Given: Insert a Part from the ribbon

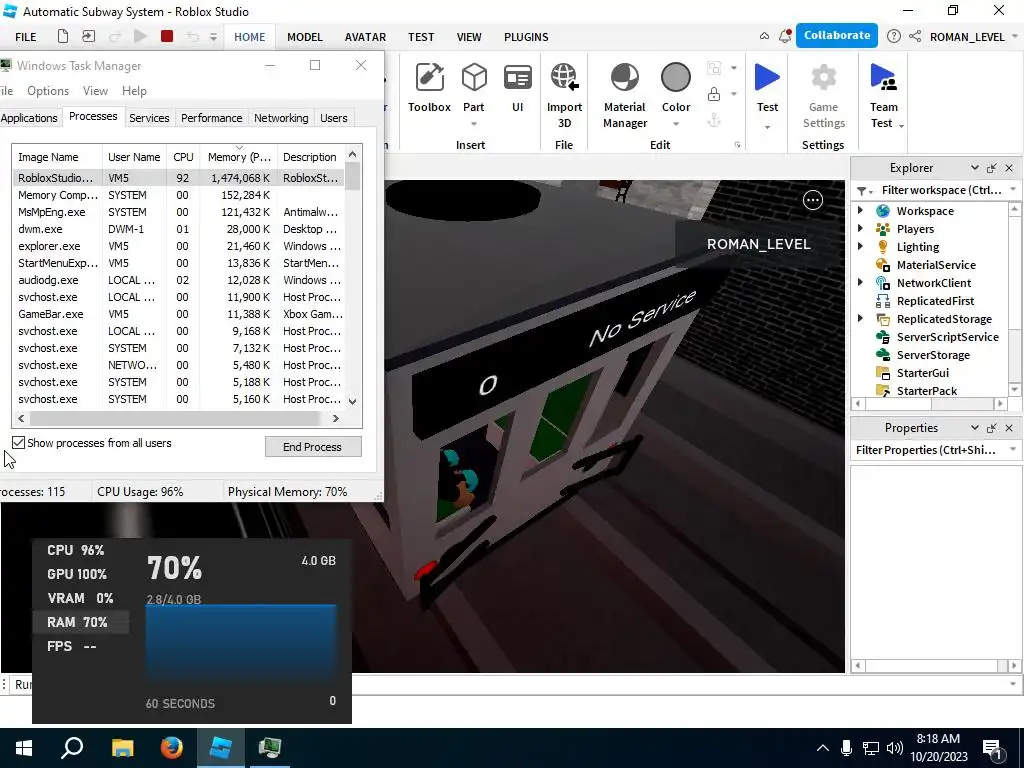Looking at the screenshot, I should [x=473, y=87].
